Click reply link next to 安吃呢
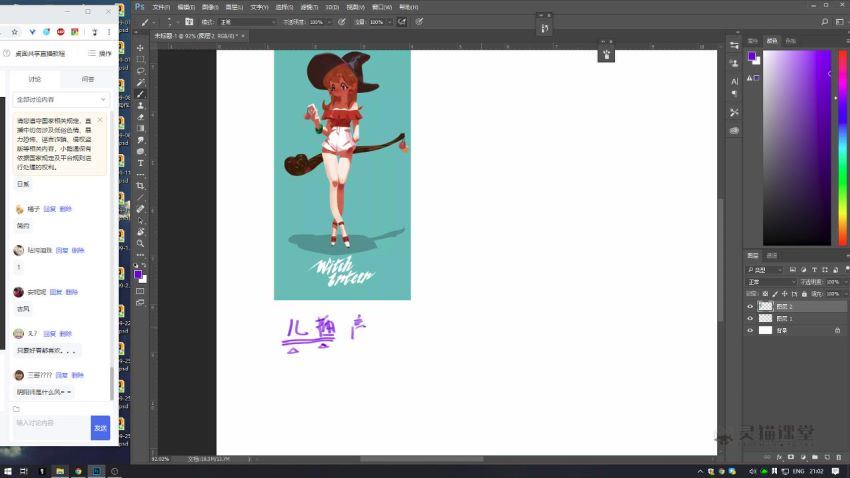850x478 pixels. click(x=56, y=292)
